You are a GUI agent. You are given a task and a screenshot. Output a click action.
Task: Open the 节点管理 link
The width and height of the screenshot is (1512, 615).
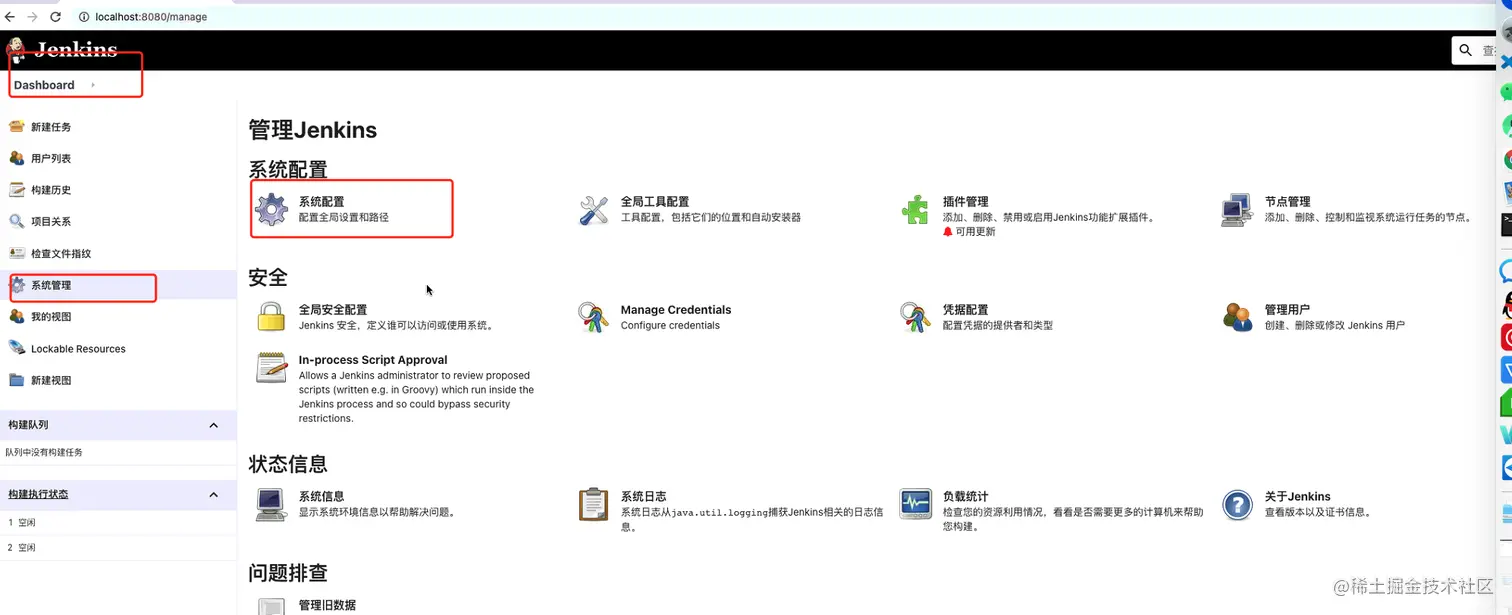tap(1287, 201)
